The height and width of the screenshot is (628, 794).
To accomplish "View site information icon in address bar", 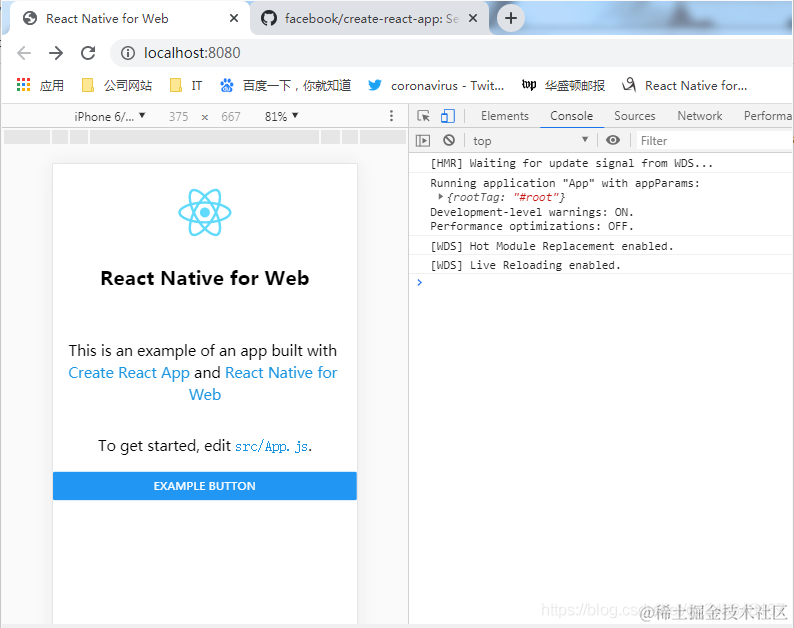I will point(128,53).
